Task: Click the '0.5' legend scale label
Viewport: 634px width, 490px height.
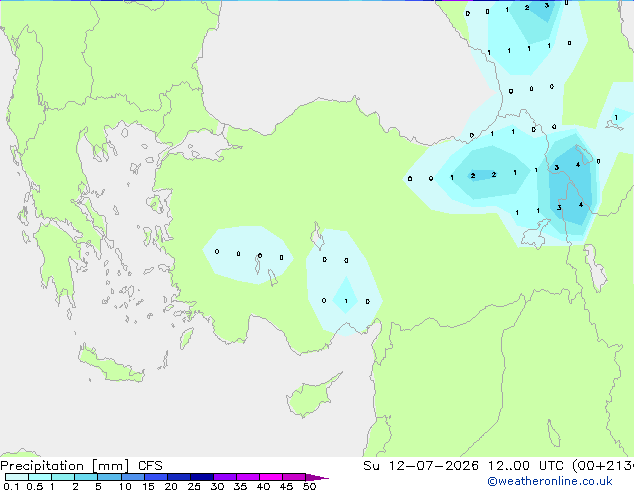Action: 35,486
